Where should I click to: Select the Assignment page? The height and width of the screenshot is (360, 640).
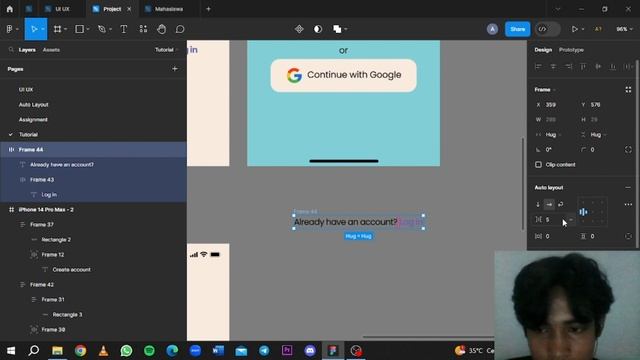coord(33,120)
